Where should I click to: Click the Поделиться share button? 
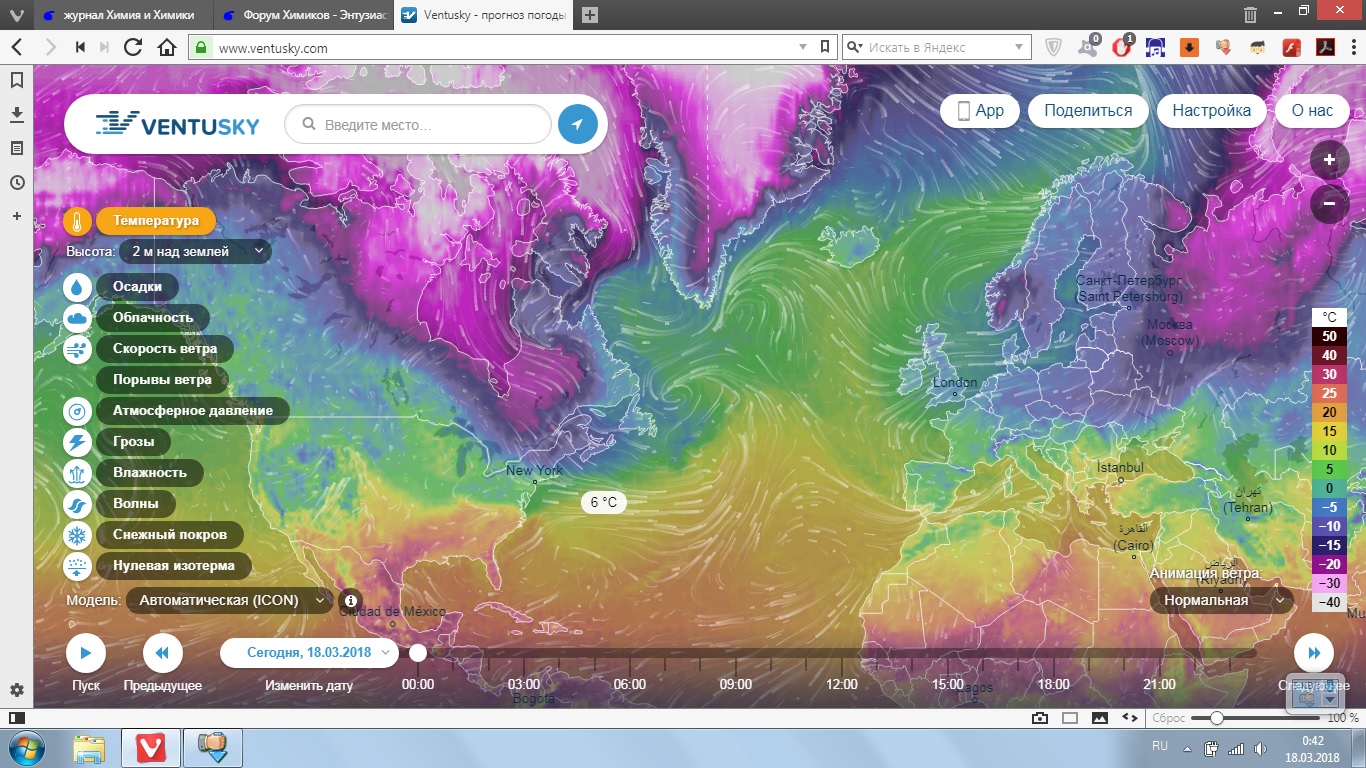pos(1088,111)
